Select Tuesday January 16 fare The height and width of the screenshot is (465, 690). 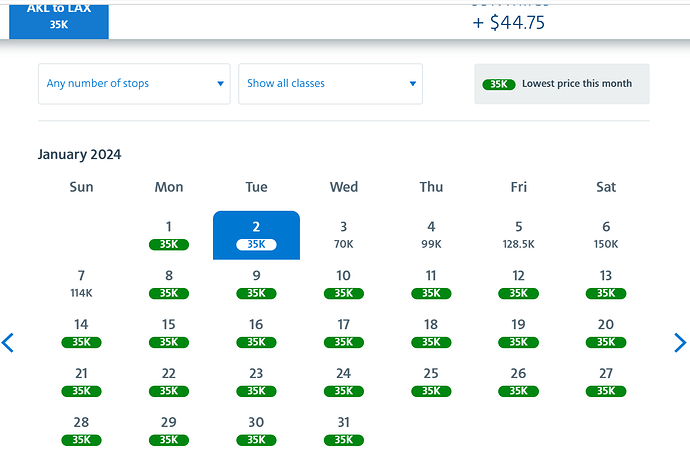point(256,332)
